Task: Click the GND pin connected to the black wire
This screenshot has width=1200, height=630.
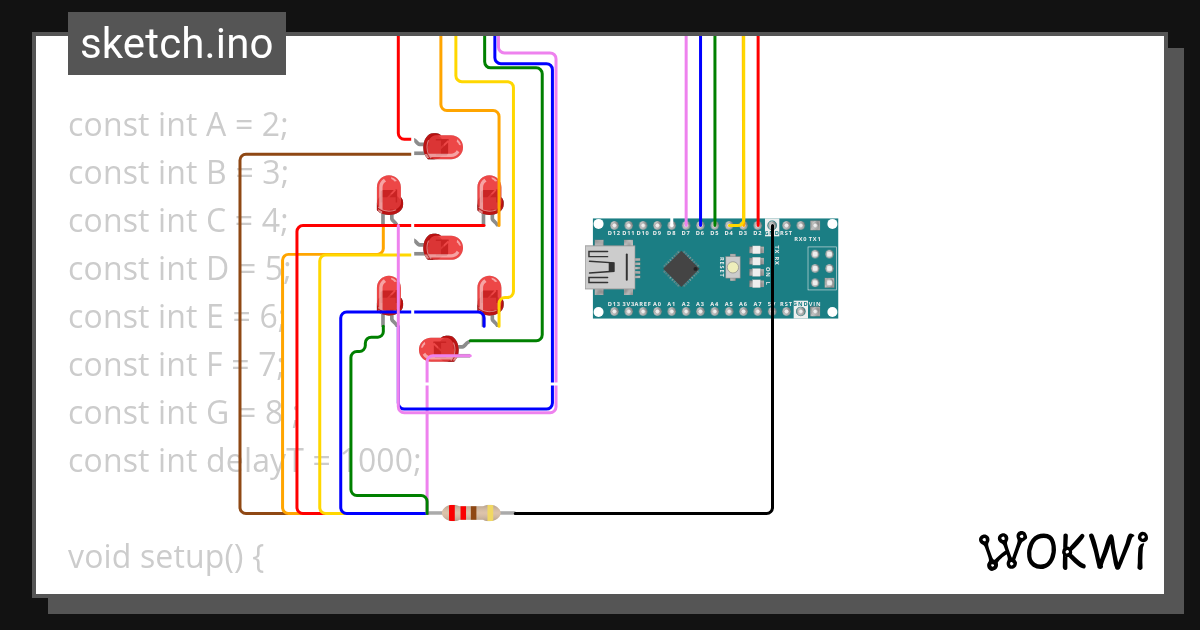Action: coord(772,225)
